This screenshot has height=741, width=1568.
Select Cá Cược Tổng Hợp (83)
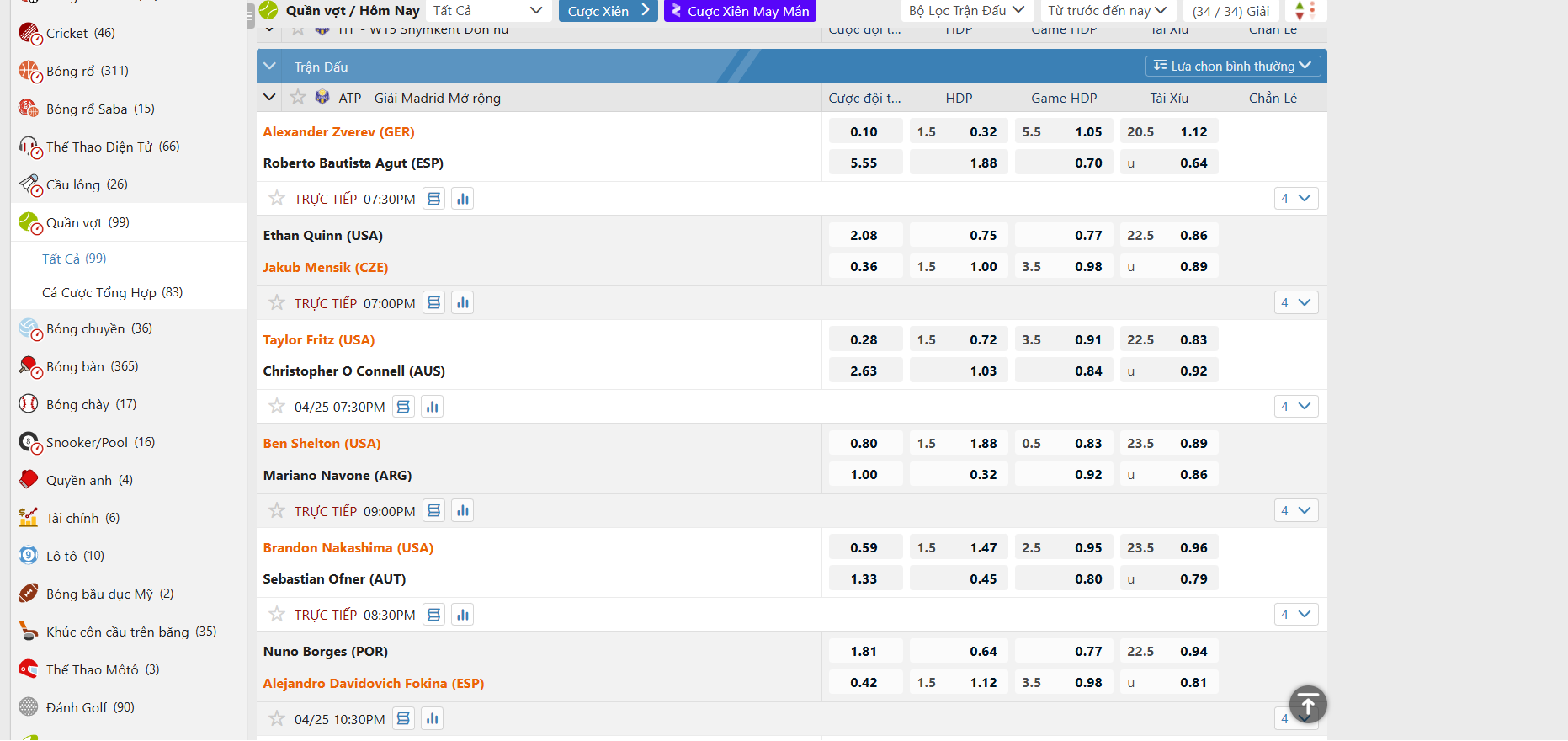click(x=113, y=292)
